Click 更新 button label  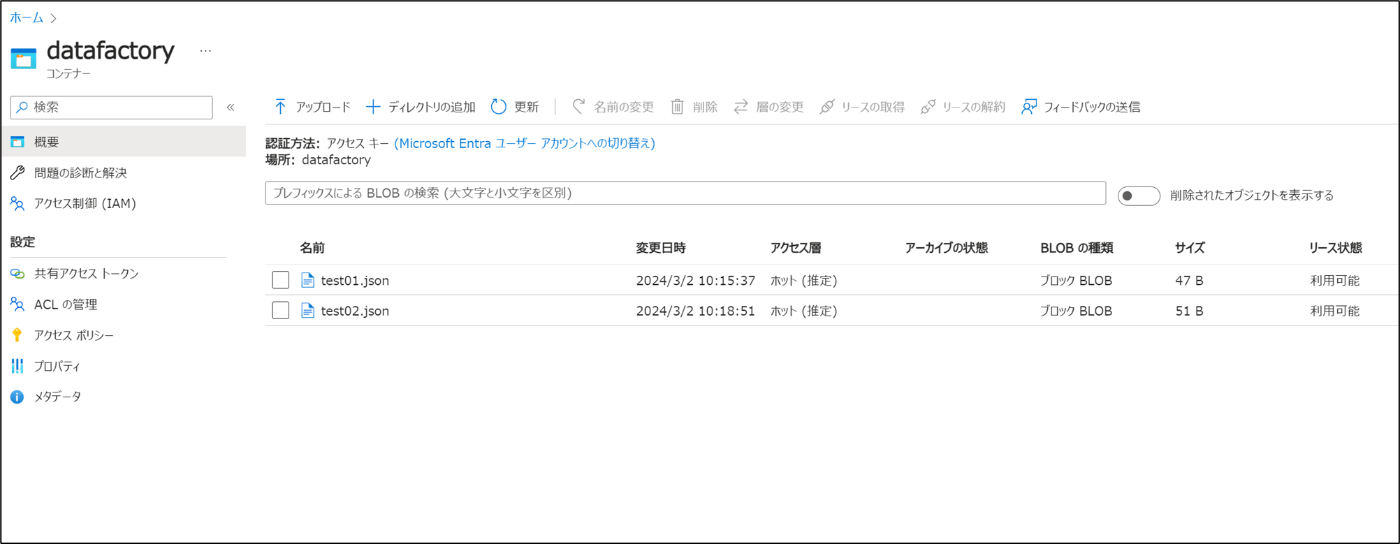pos(526,107)
